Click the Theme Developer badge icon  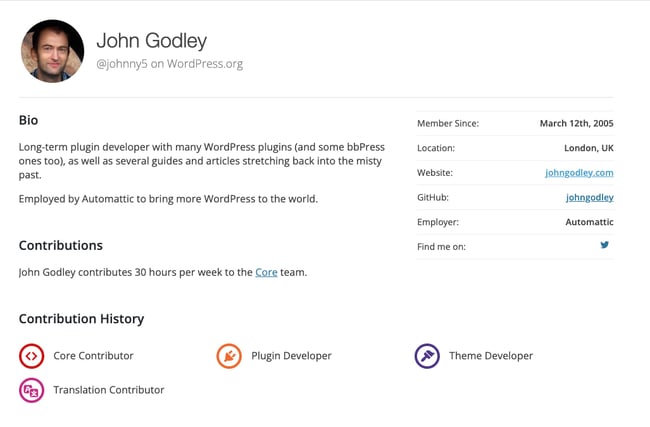click(x=427, y=355)
